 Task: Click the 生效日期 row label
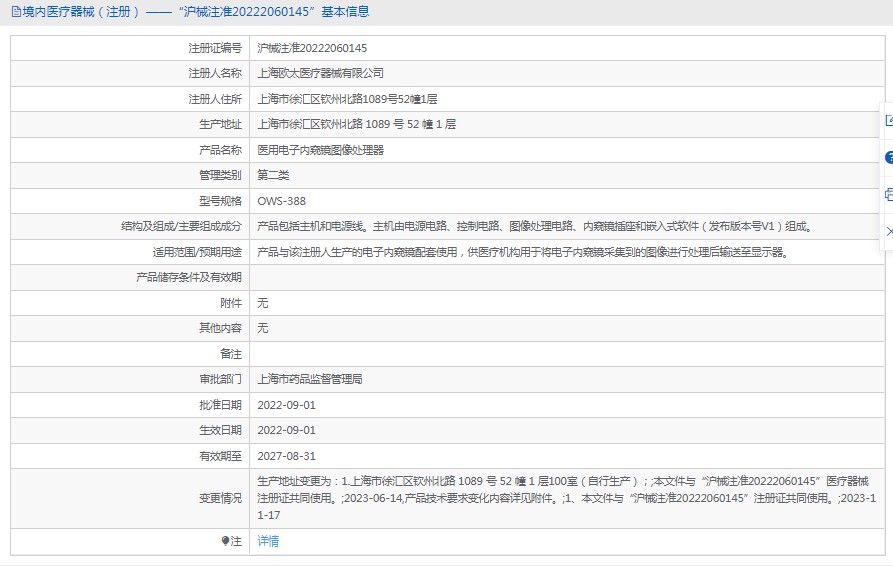point(220,430)
